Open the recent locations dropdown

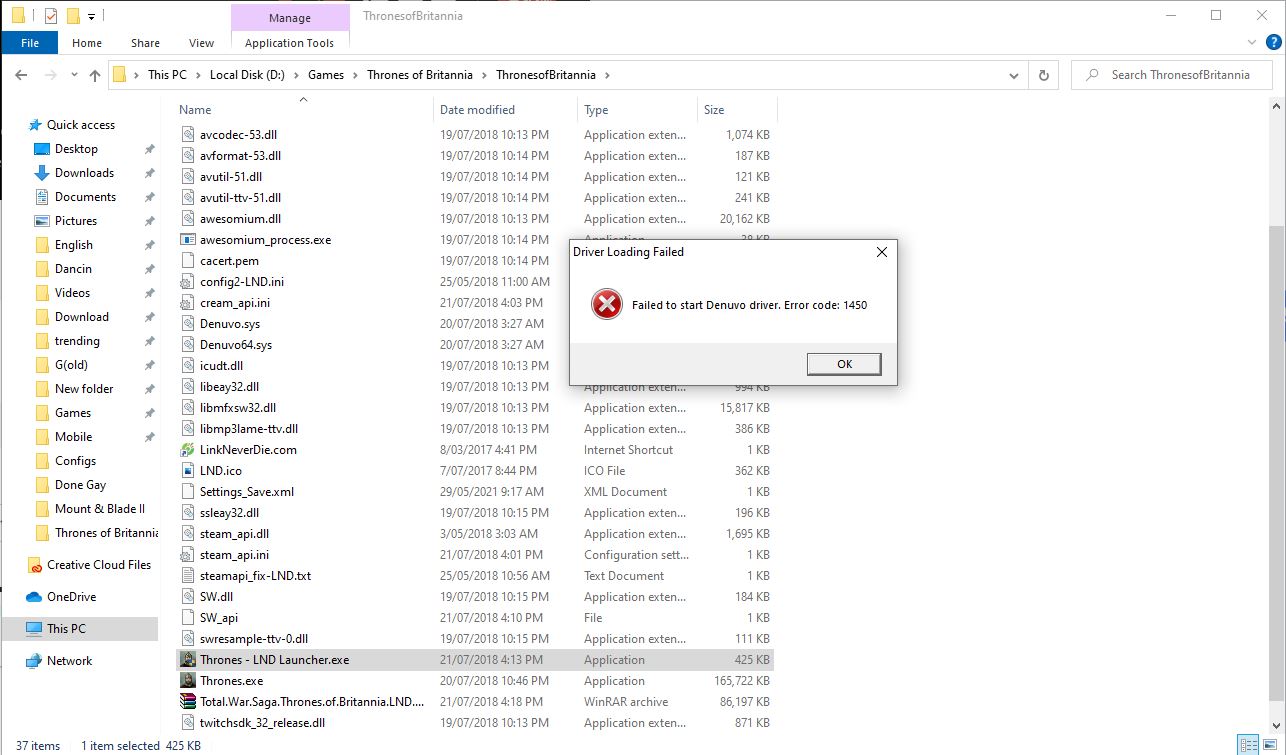[x=75, y=75]
